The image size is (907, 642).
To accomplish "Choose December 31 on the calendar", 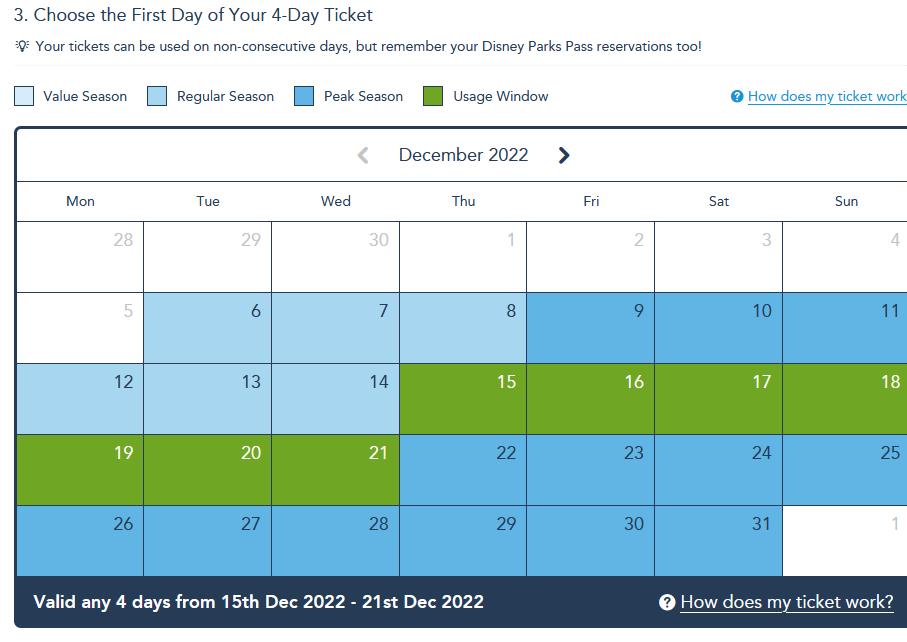I will pos(718,541).
